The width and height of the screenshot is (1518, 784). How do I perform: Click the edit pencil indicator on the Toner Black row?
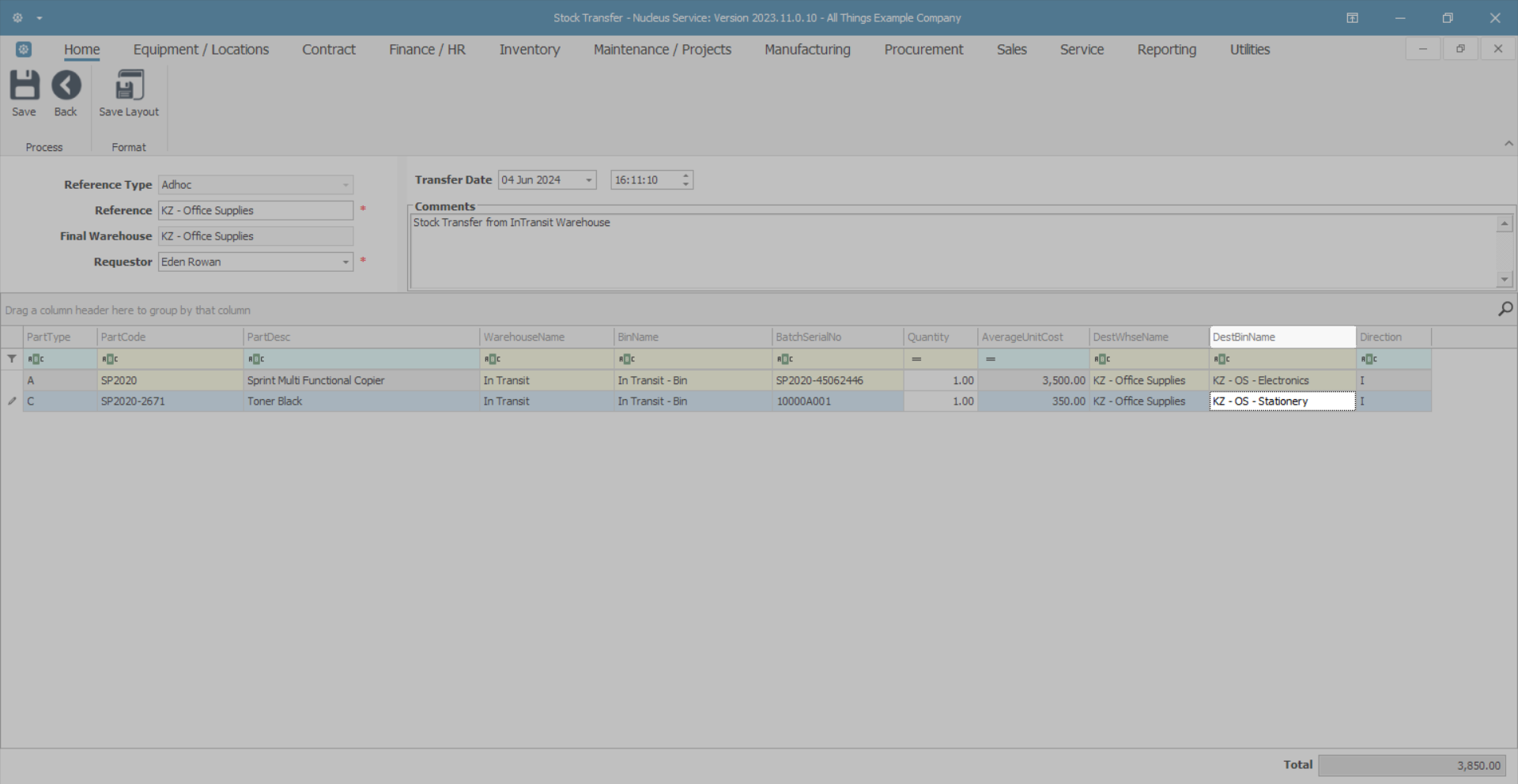(x=12, y=401)
